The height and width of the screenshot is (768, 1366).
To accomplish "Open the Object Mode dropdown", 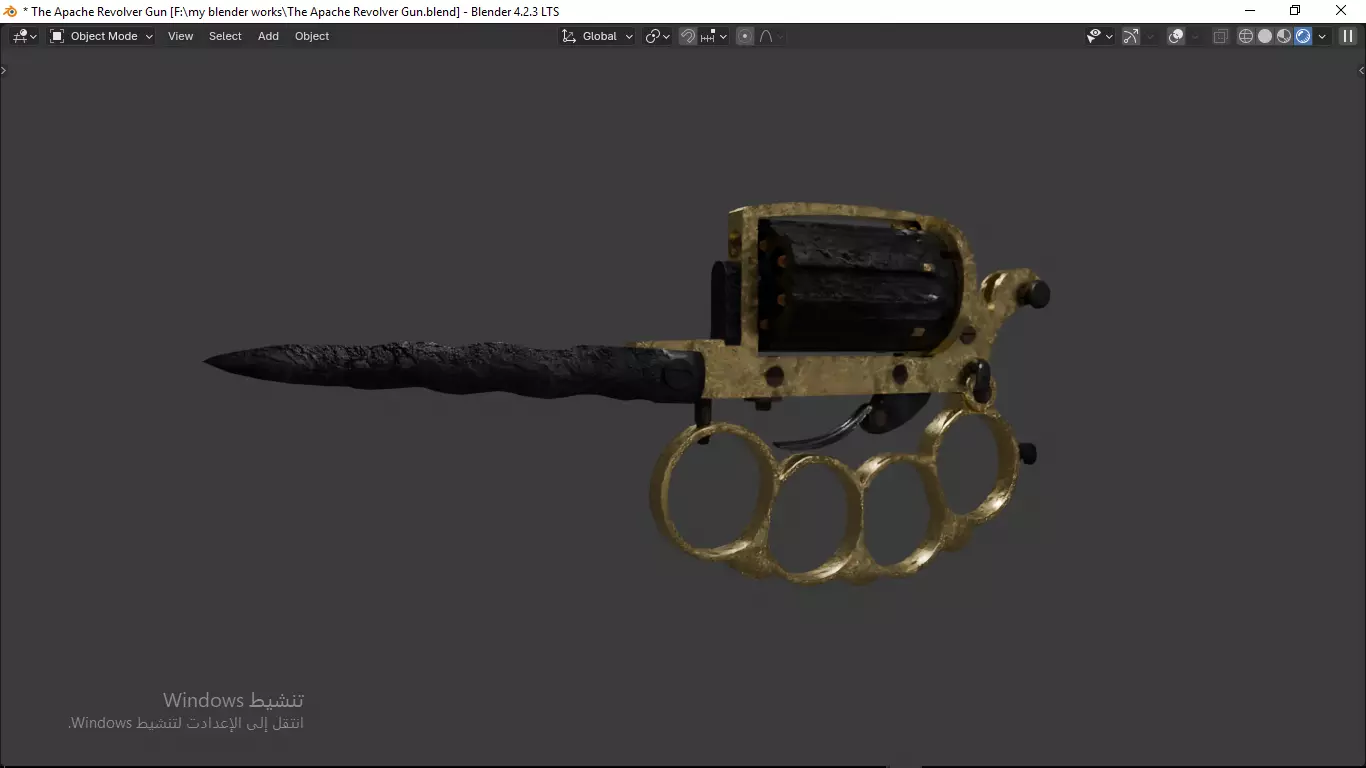I will pos(101,36).
